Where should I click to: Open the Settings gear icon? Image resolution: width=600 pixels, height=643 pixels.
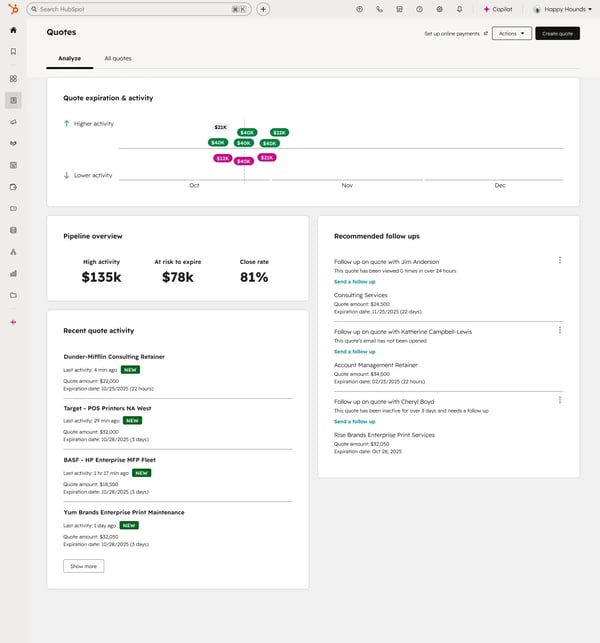[440, 9]
